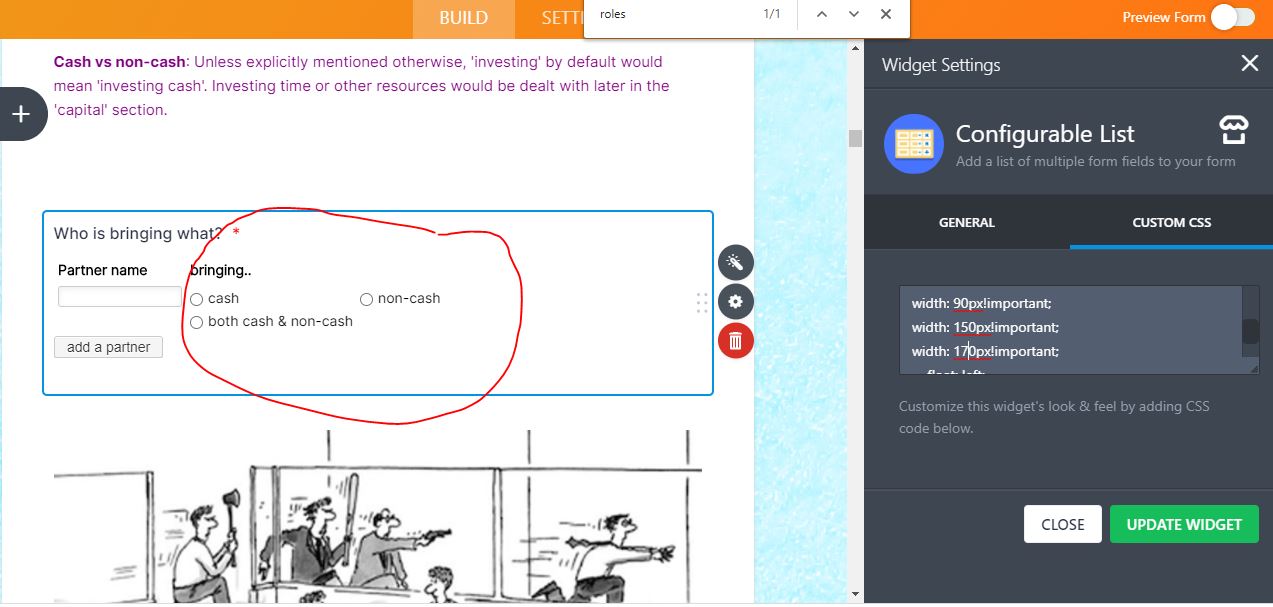Switch to the CUSTOM CSS tab
The image size is (1273, 607).
[x=1171, y=222]
